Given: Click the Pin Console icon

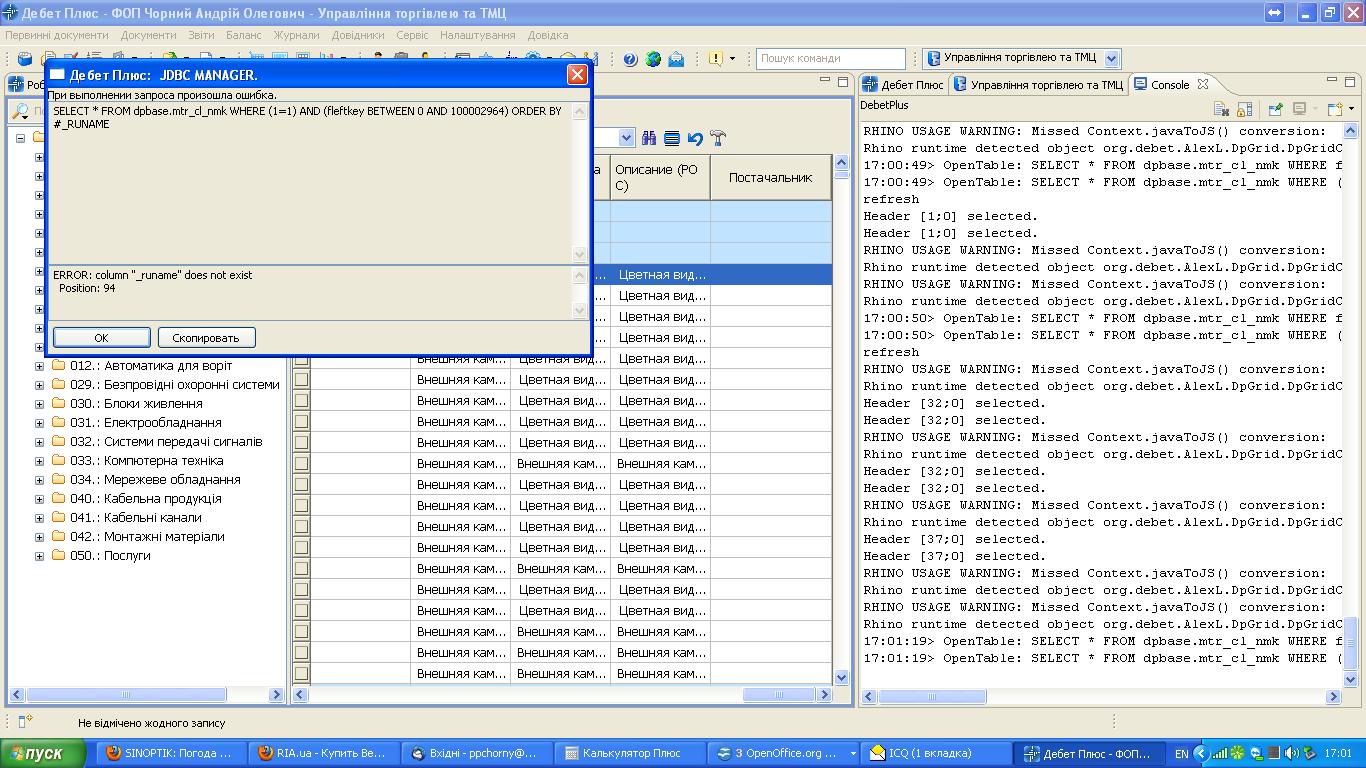Looking at the screenshot, I should tap(1275, 108).
